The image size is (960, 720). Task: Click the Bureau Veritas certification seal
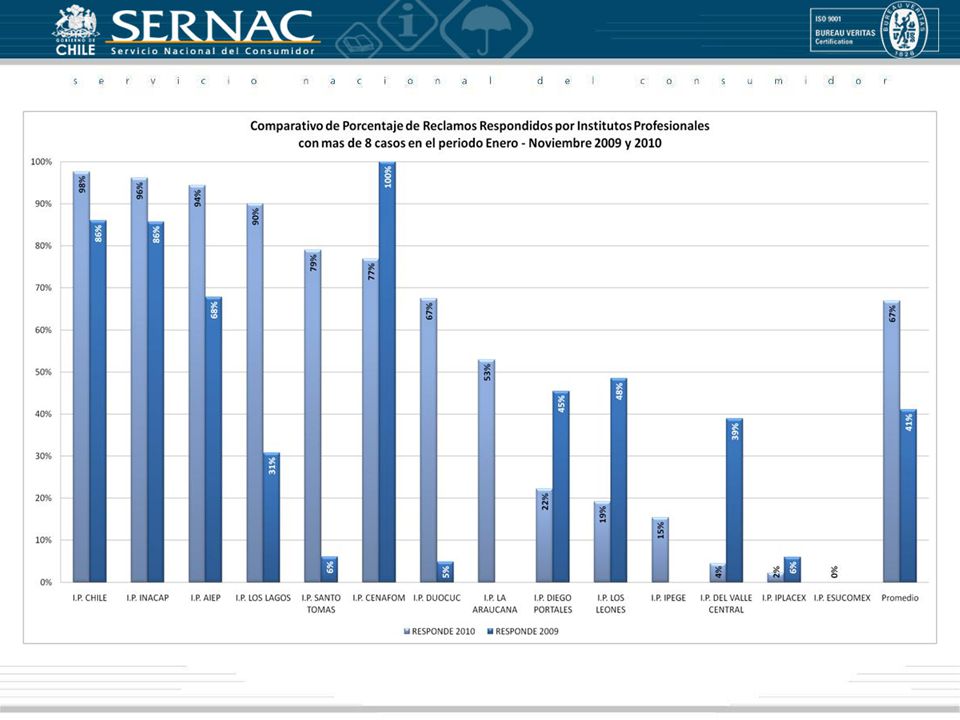tap(904, 29)
